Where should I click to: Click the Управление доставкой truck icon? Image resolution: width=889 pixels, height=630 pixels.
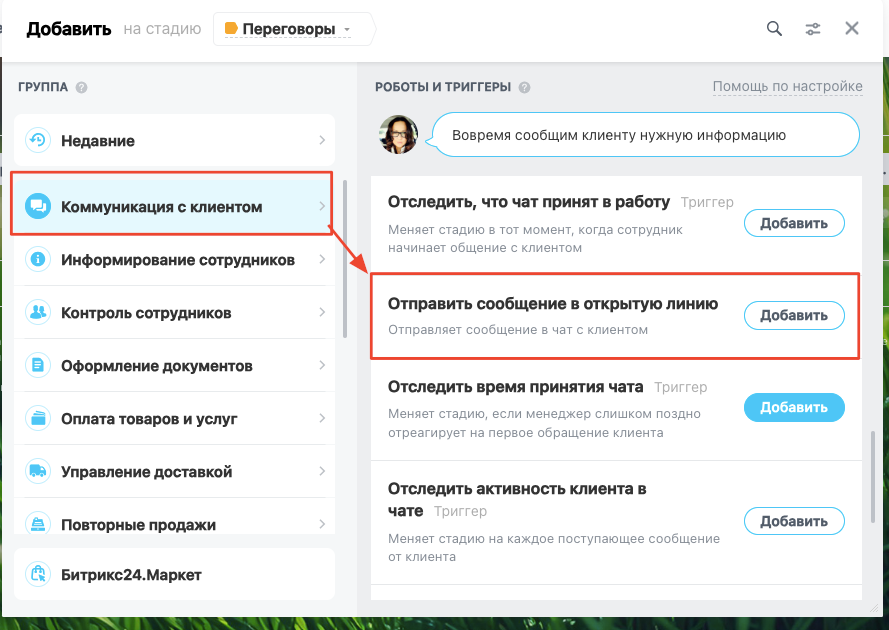coord(38,471)
